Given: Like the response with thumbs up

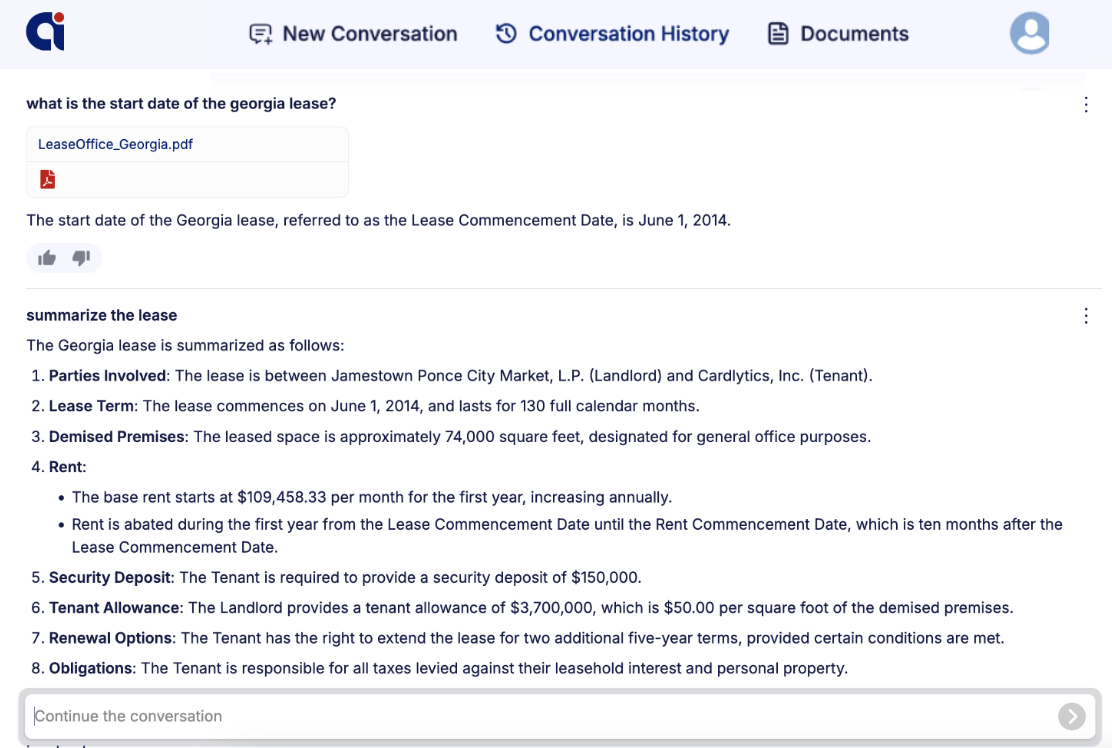Looking at the screenshot, I should [47, 258].
